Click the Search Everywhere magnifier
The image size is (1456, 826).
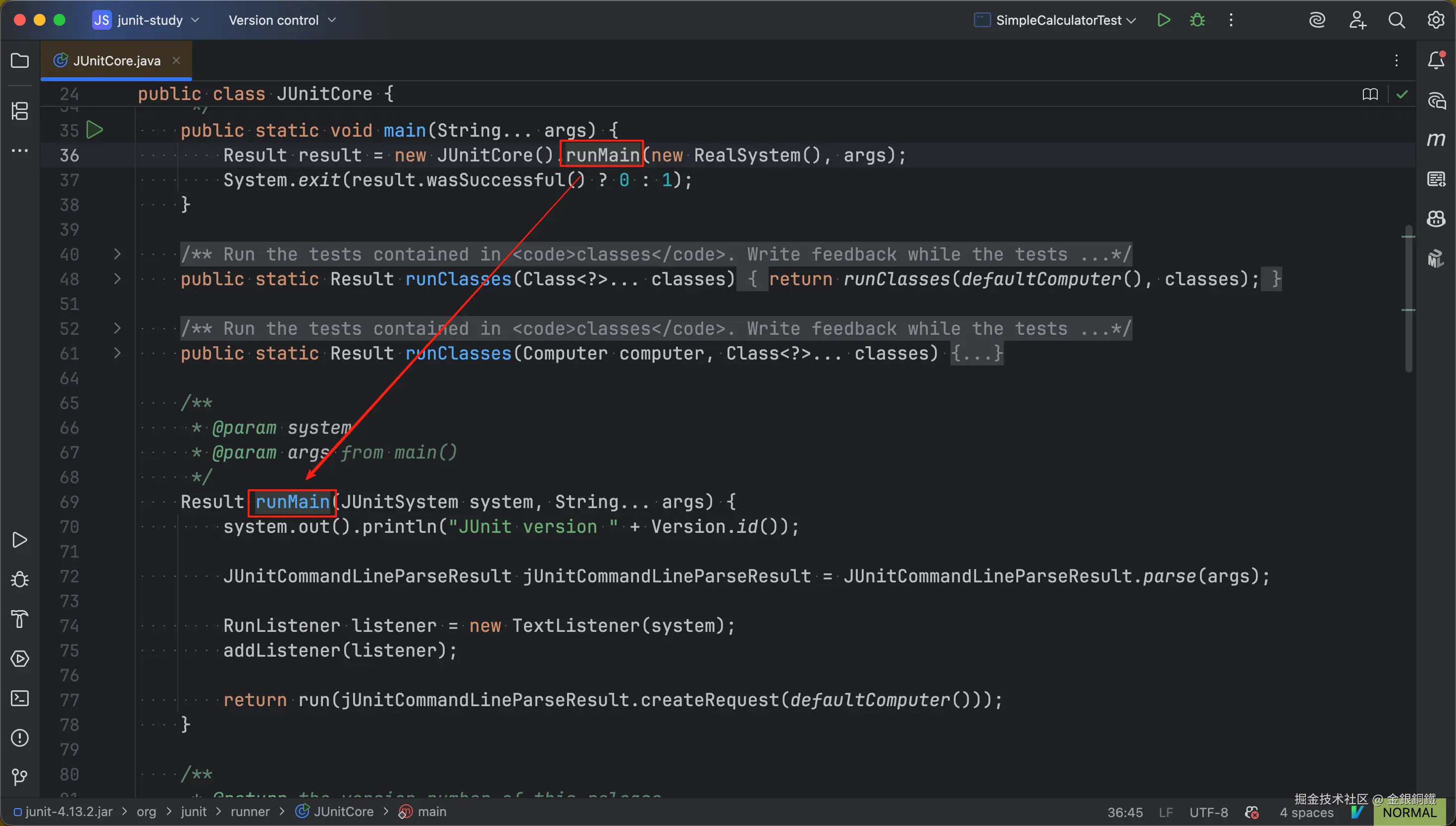coord(1396,20)
